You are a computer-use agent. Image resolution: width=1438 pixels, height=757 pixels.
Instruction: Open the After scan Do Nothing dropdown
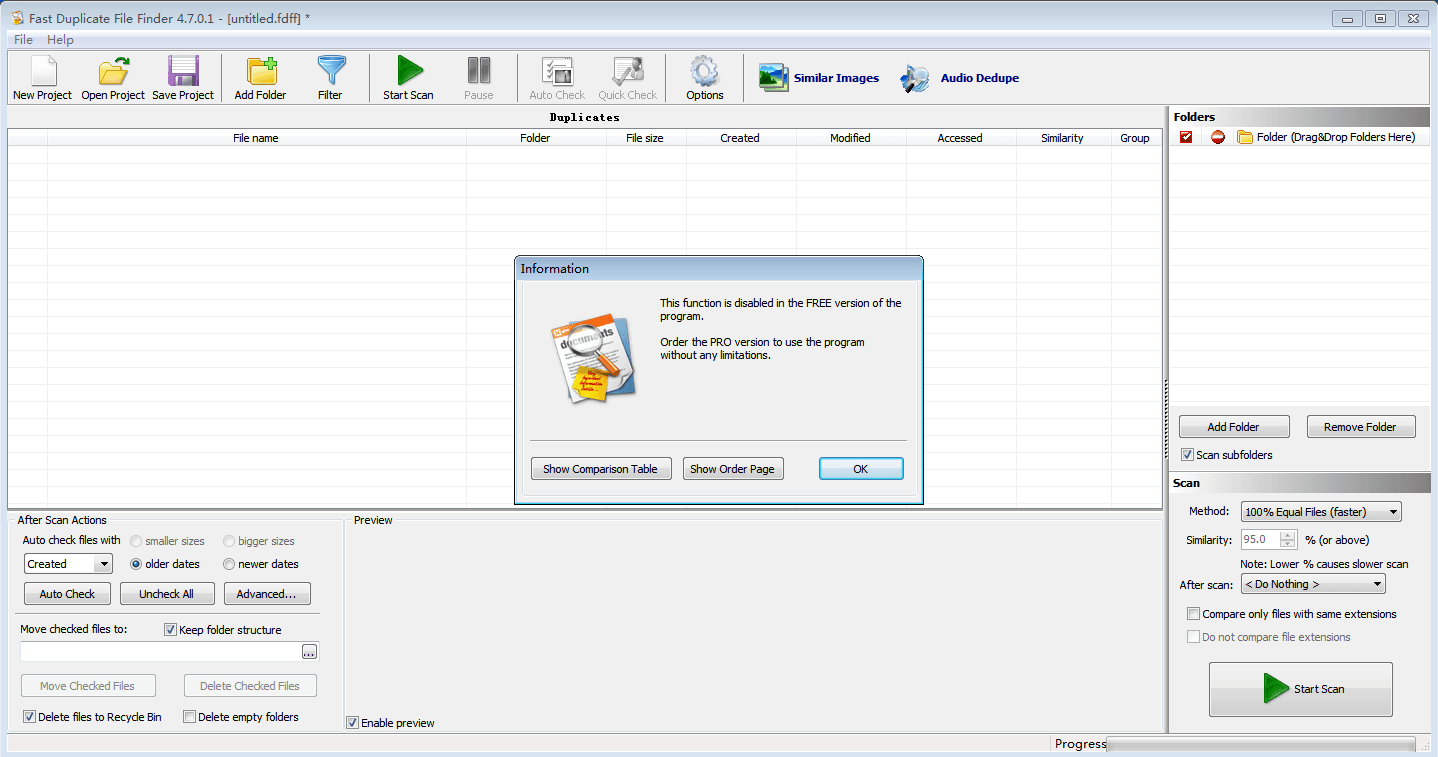[x=1313, y=584]
